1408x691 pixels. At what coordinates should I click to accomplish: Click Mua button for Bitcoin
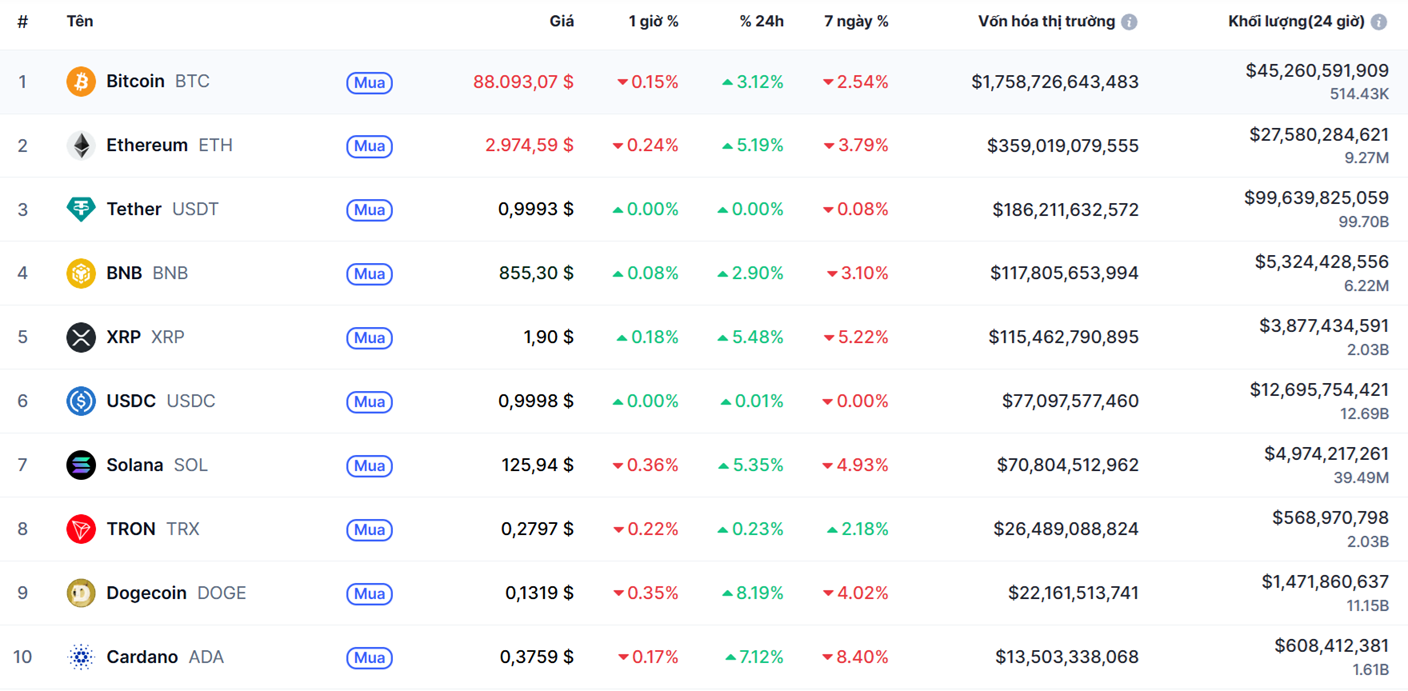point(369,82)
